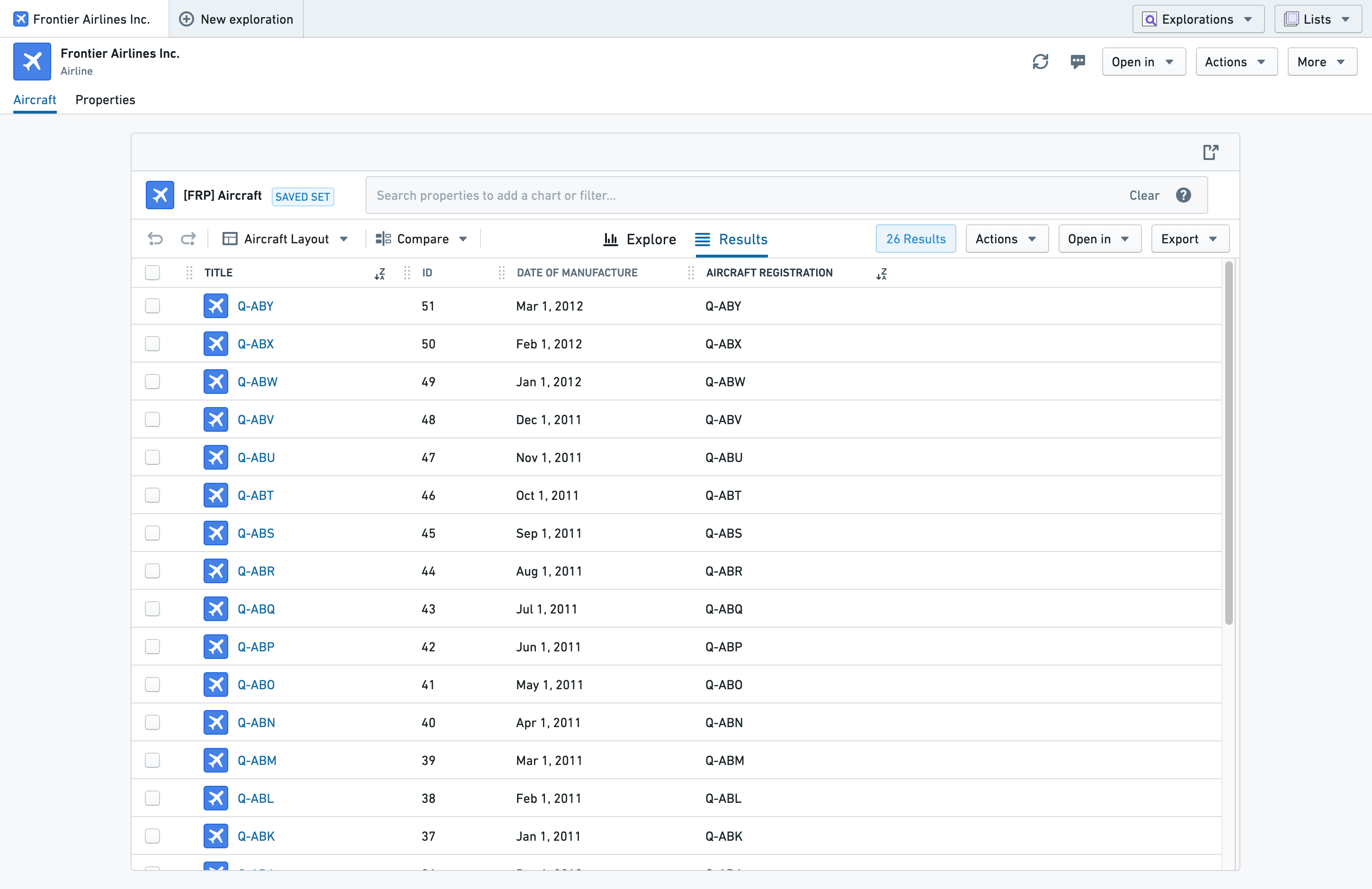
Task: Click the chat/comment icon toolbar
Action: [1078, 61]
